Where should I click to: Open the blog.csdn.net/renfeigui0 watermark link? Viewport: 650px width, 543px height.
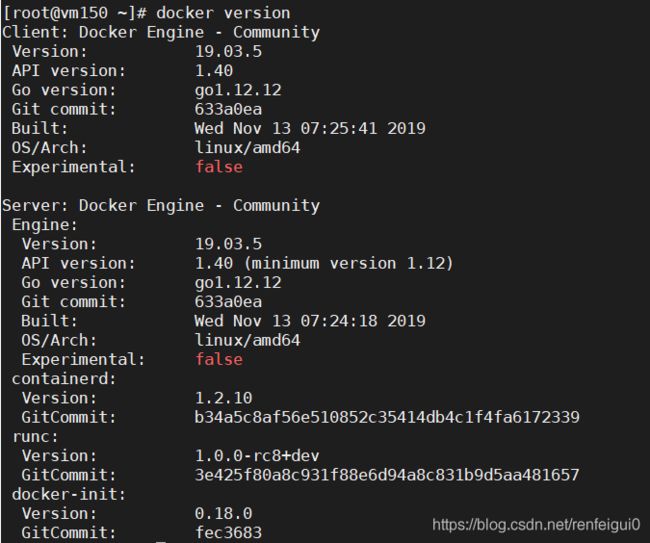pos(536,525)
